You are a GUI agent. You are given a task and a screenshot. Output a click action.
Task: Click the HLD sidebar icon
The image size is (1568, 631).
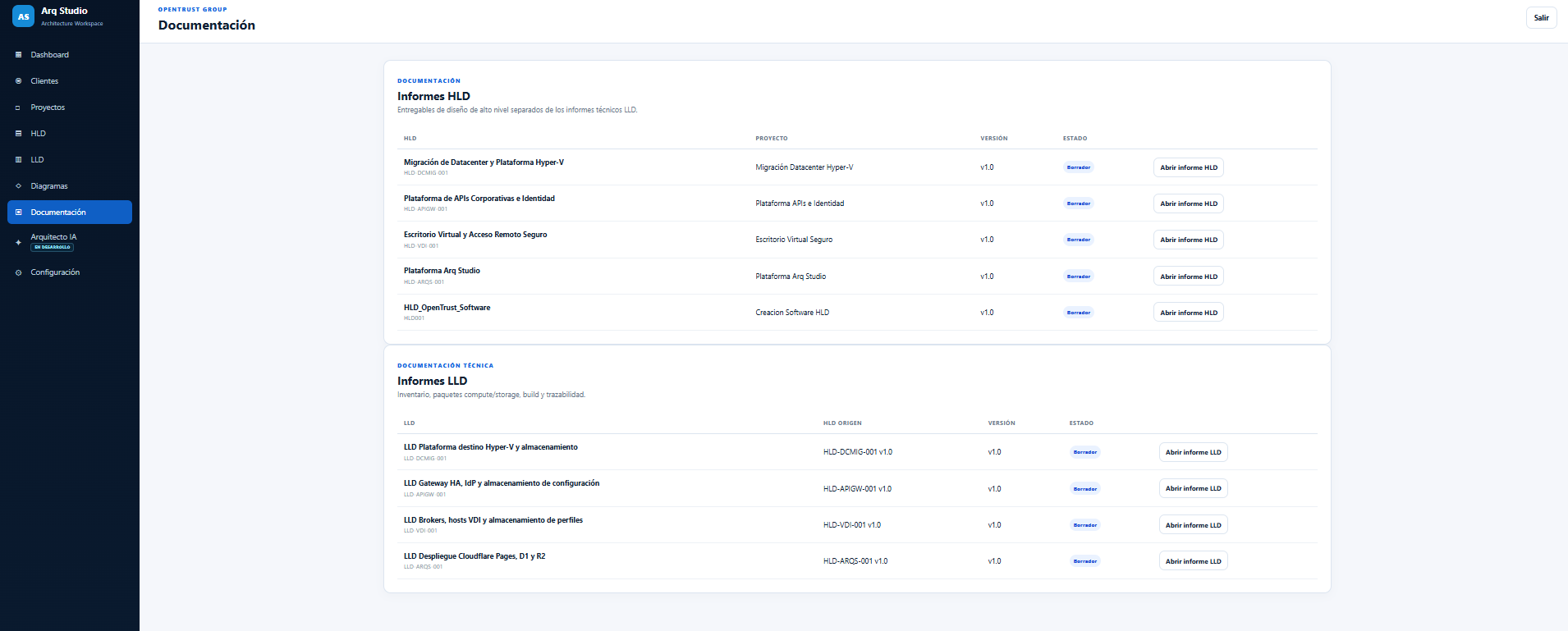18,134
